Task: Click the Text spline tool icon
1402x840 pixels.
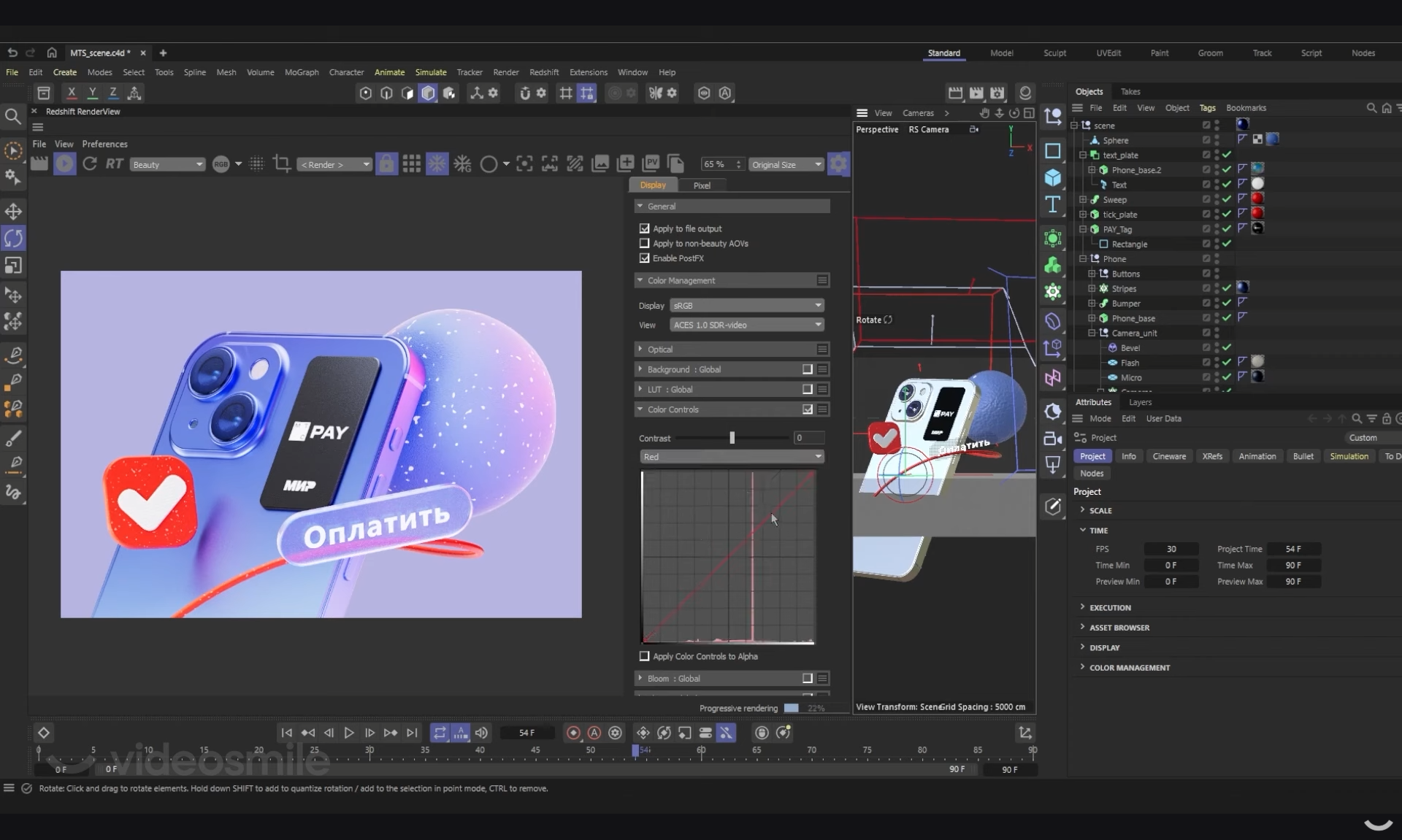Action: click(x=1052, y=204)
